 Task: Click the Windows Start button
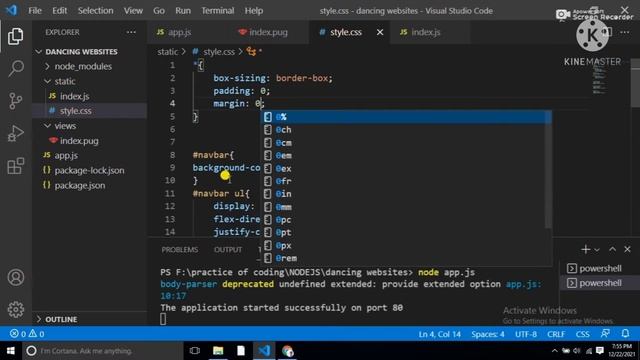pos(11,351)
